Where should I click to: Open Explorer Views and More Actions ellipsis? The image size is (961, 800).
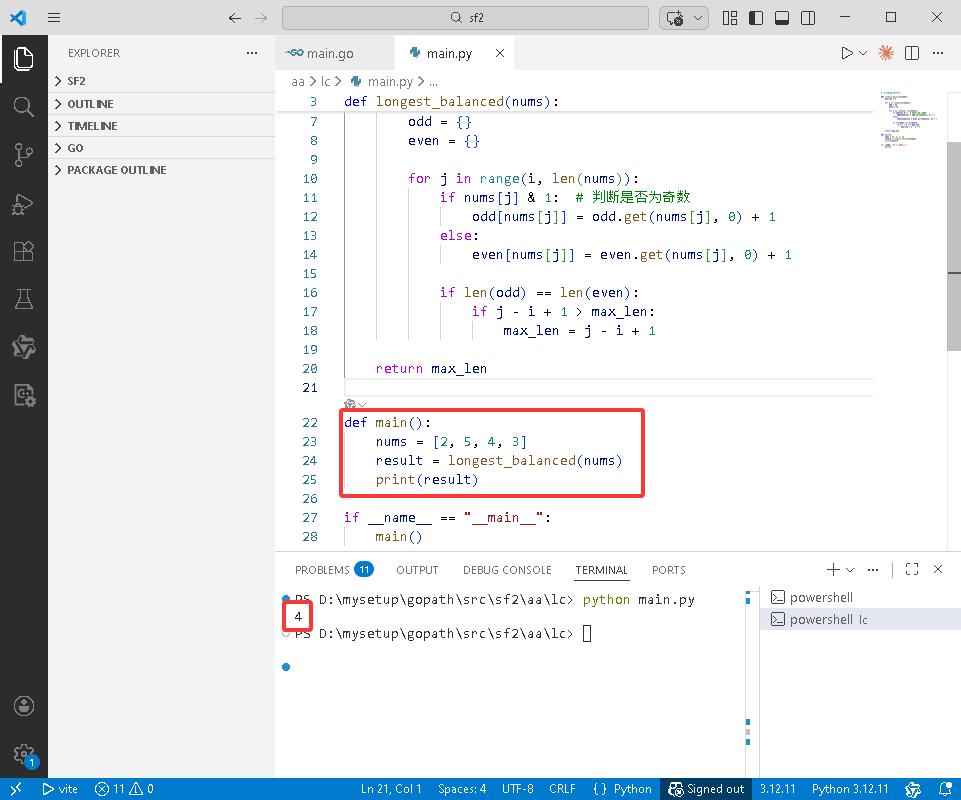tap(252, 53)
